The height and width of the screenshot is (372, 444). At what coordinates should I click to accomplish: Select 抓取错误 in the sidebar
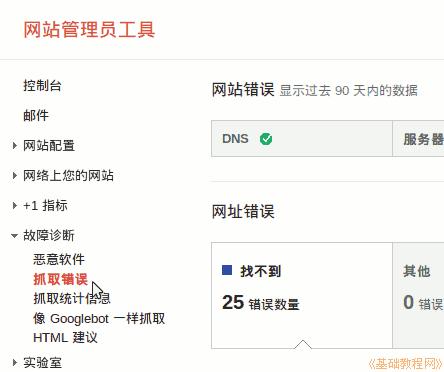tap(60, 279)
